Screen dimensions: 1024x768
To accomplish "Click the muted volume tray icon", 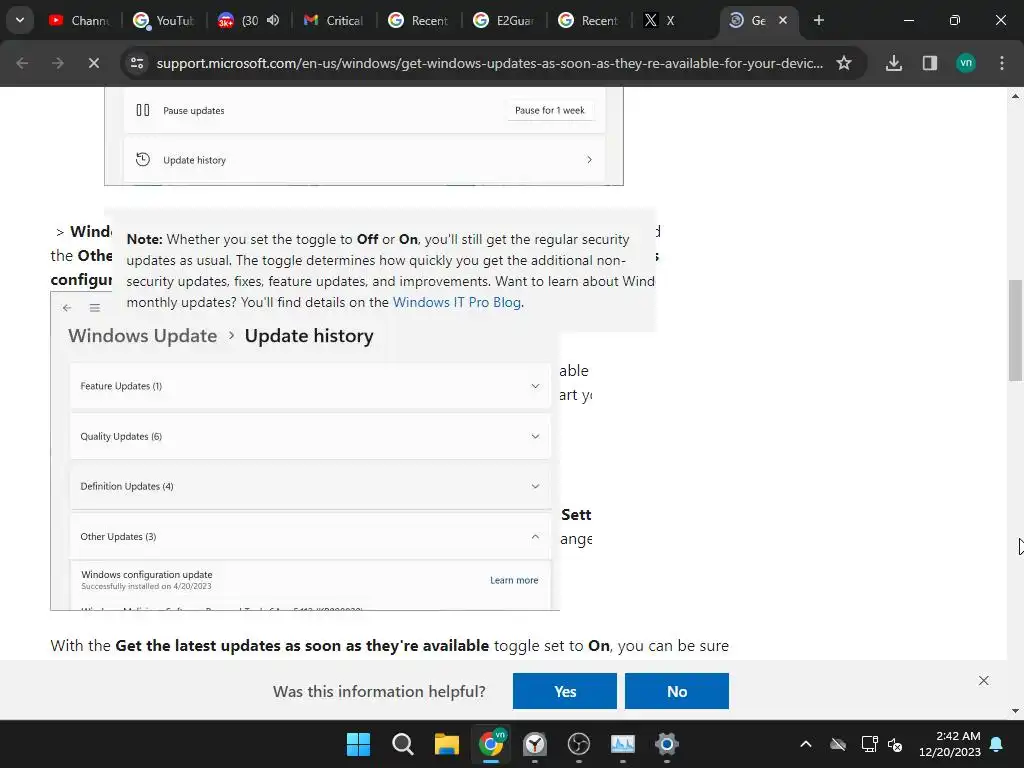I will pos(895,744).
